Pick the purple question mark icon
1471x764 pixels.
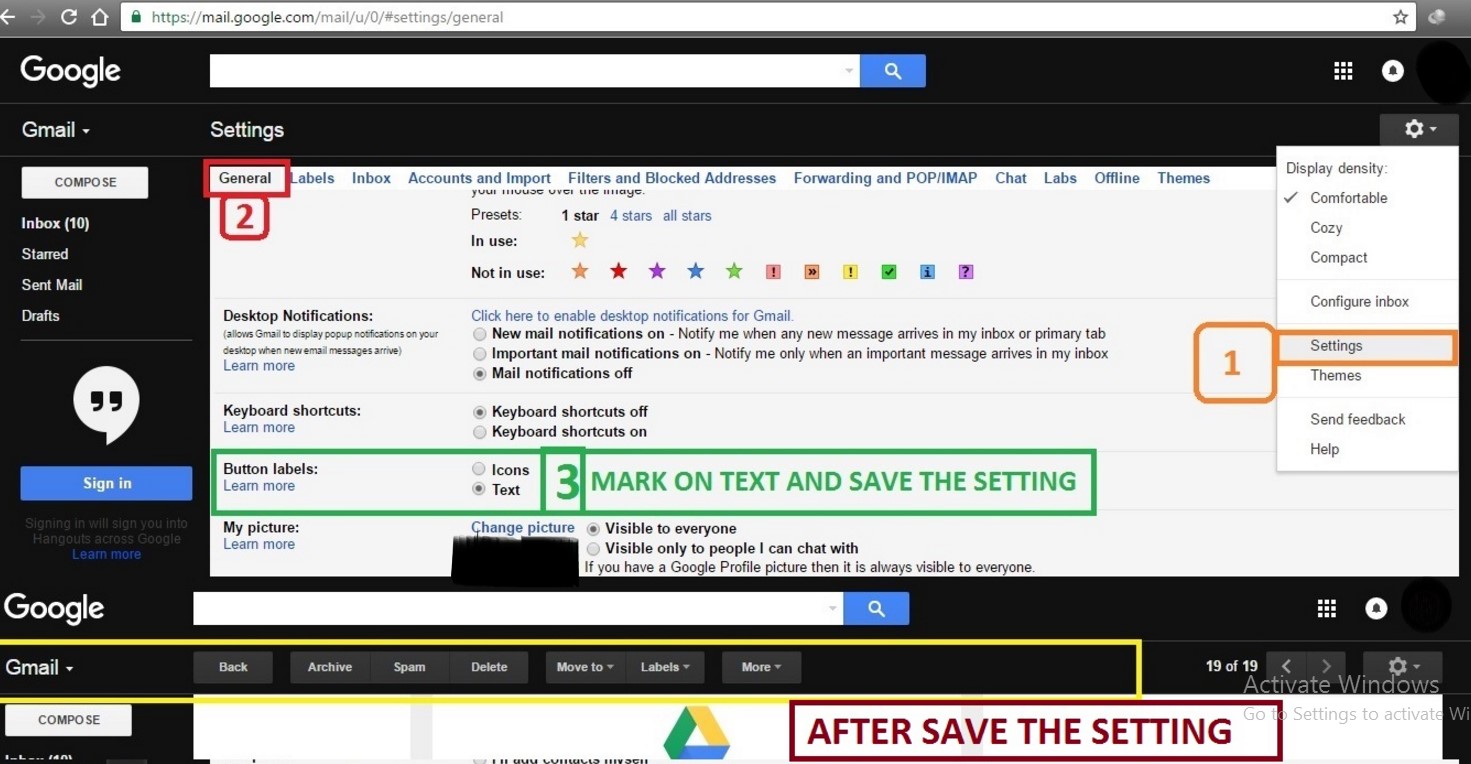pos(966,272)
